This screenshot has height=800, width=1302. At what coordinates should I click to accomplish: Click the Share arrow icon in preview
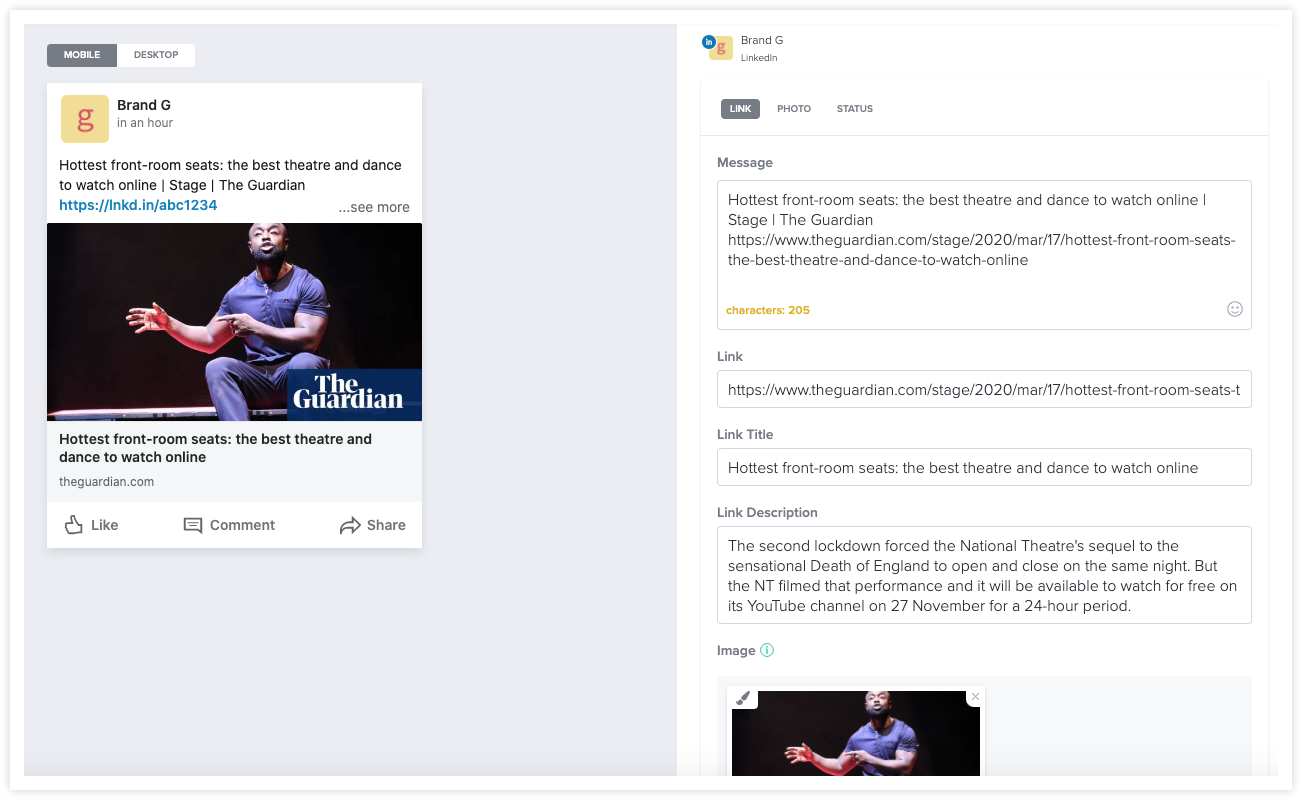[x=350, y=525]
